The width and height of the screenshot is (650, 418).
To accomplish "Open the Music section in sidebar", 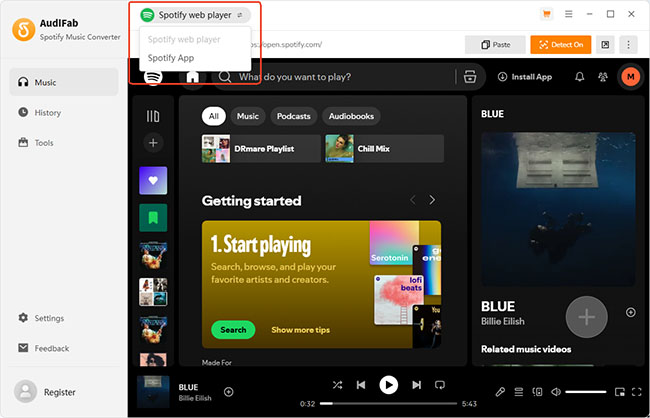I will point(64,83).
